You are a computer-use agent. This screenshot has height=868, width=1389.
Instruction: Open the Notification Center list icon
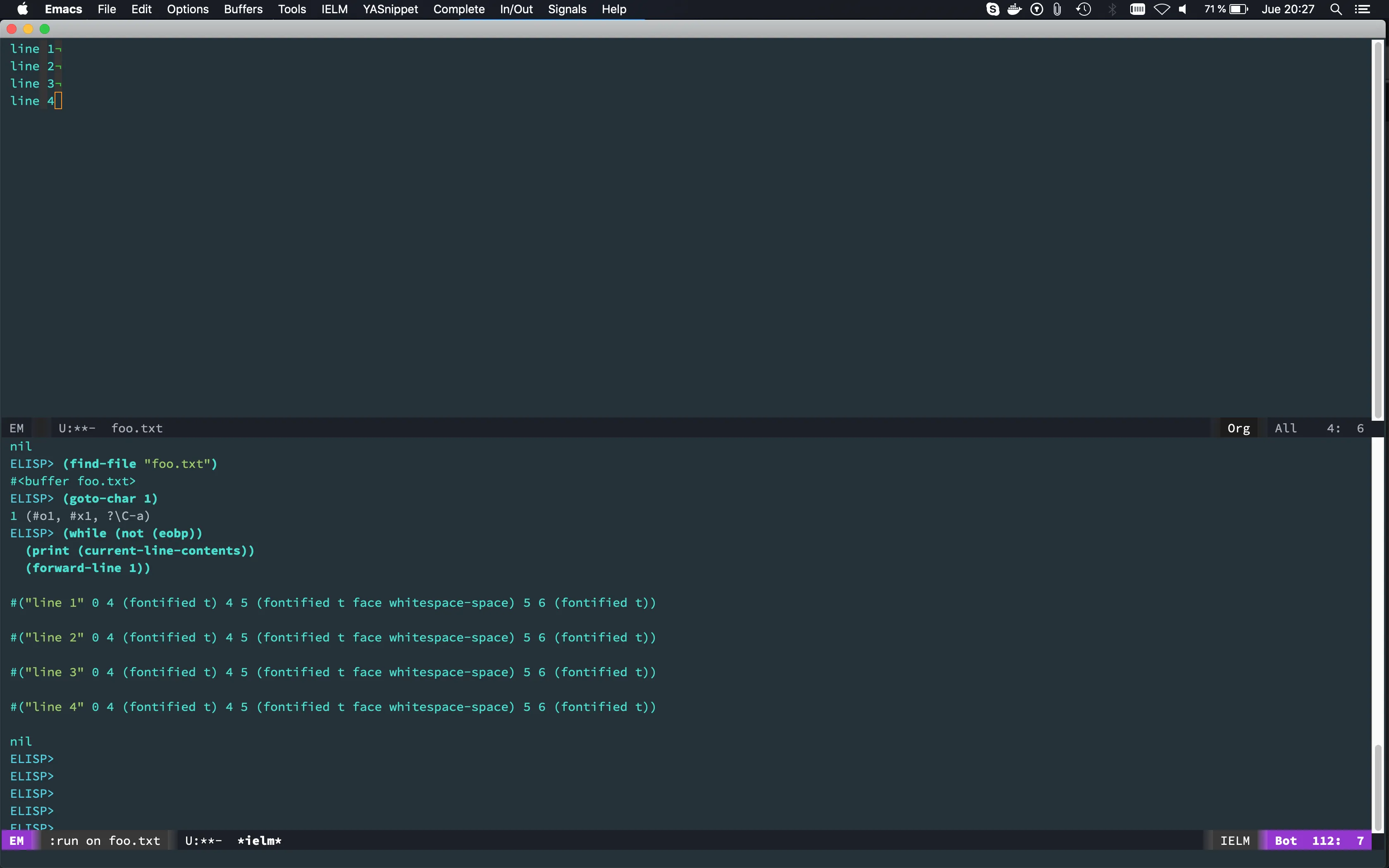pos(1363,9)
